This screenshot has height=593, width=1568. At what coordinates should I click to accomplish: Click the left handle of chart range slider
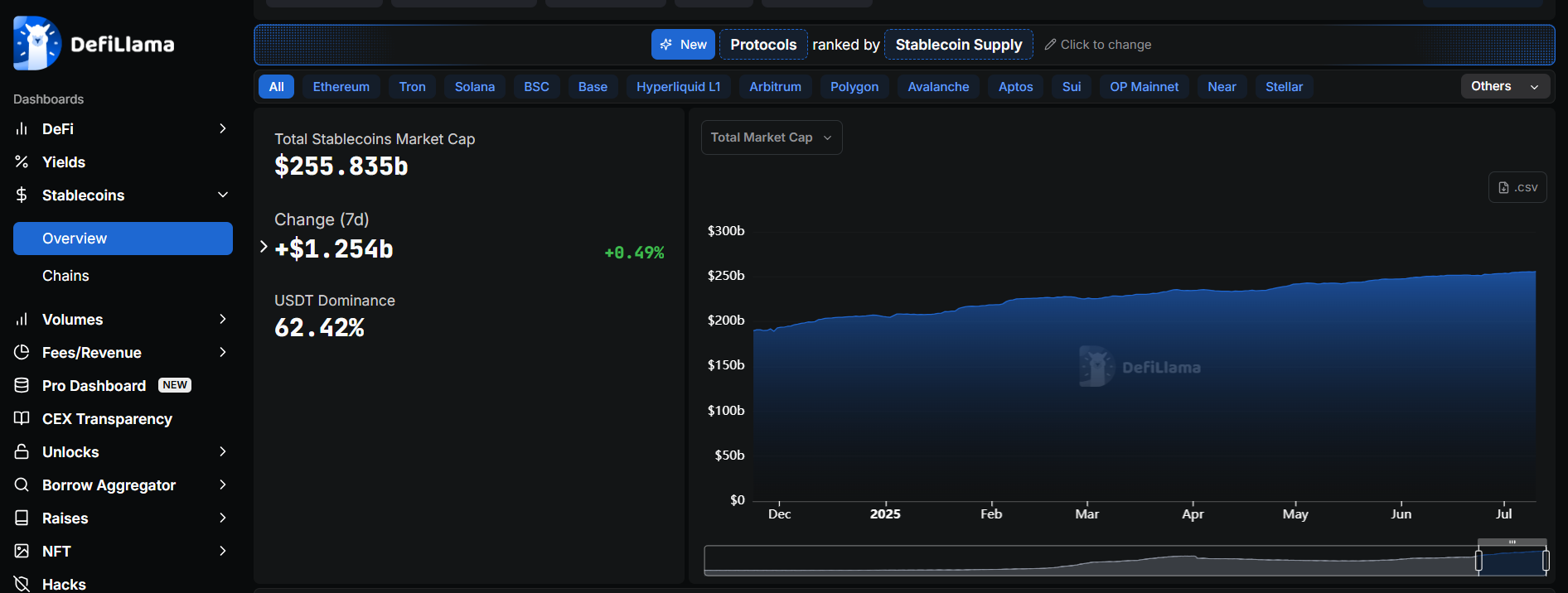pos(1478,561)
